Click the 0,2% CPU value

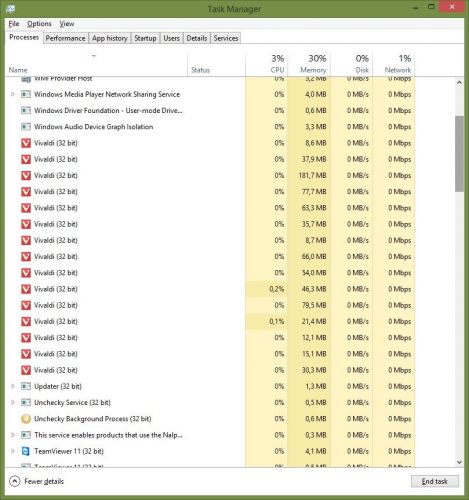pyautogui.click(x=277, y=289)
